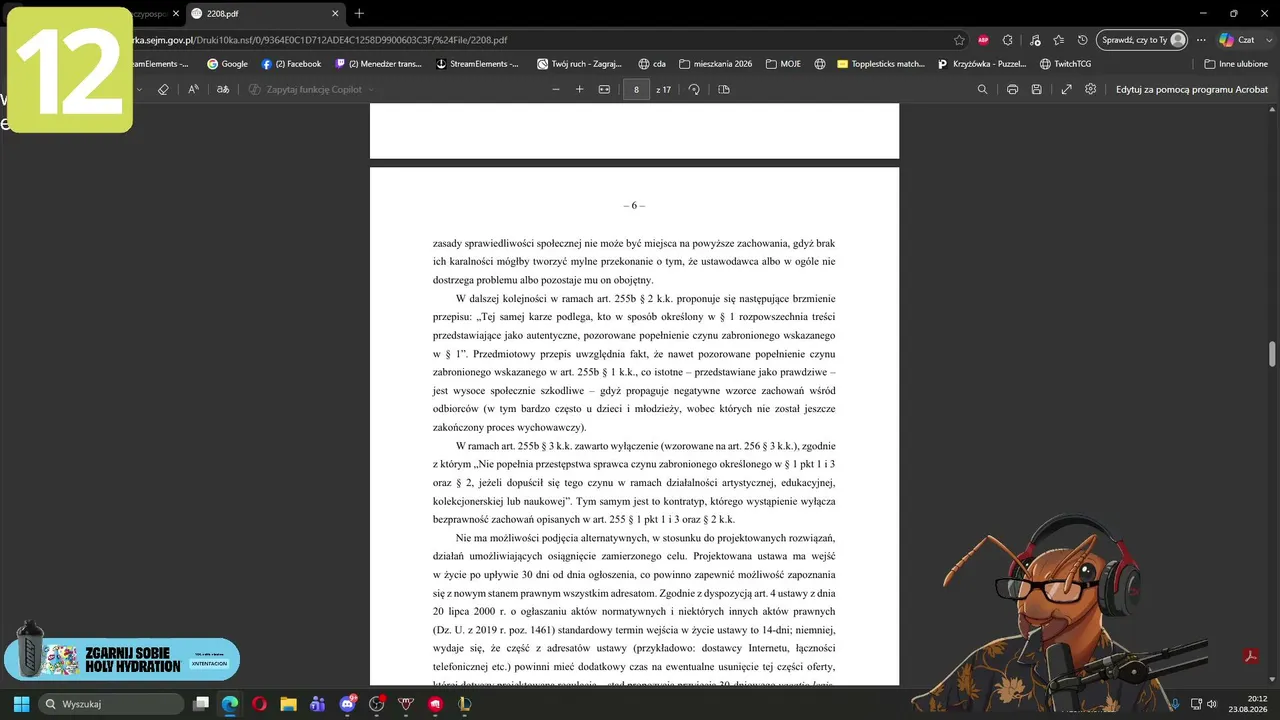Add this page to favorites star

pos(959,40)
